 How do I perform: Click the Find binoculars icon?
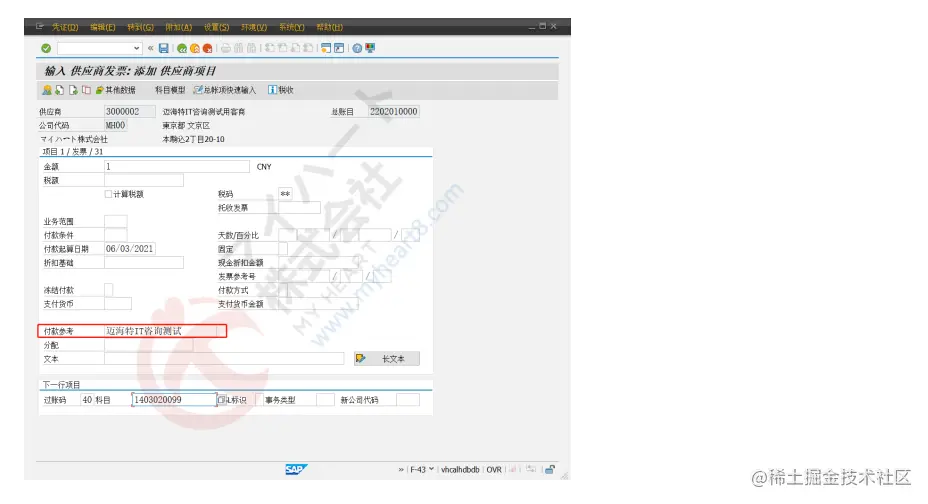(x=239, y=49)
